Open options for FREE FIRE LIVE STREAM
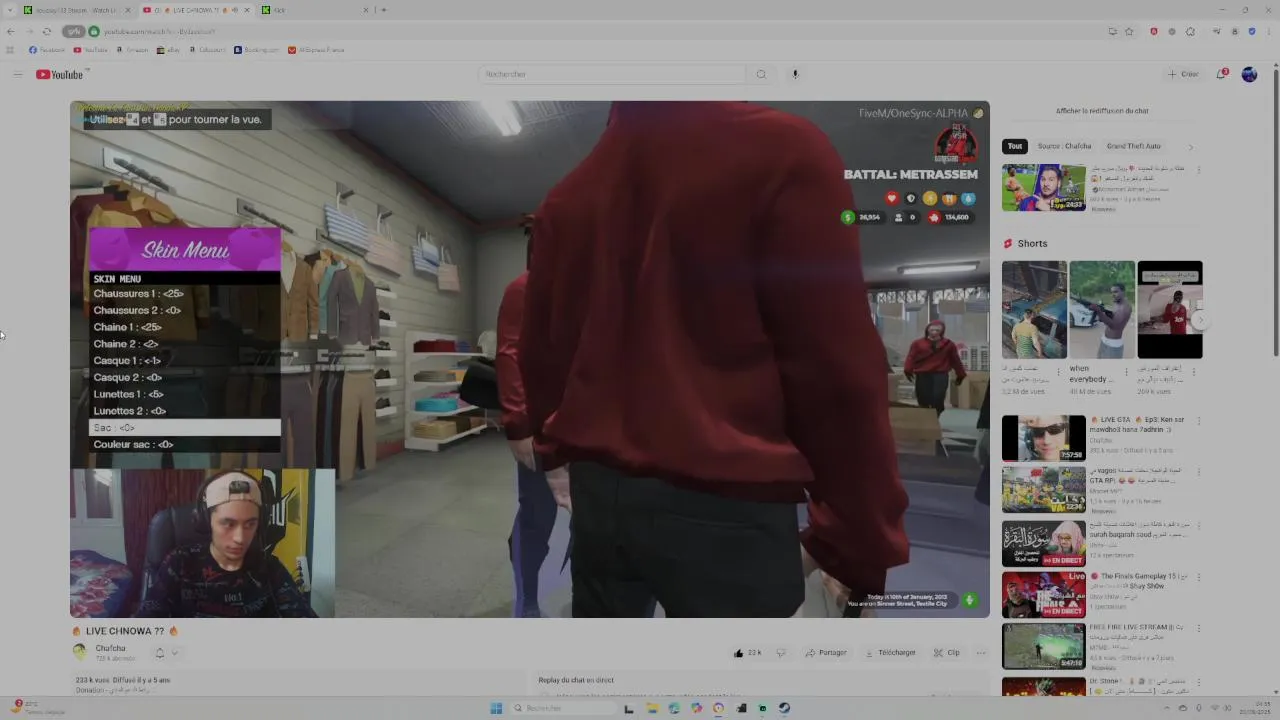 pyautogui.click(x=1199, y=629)
